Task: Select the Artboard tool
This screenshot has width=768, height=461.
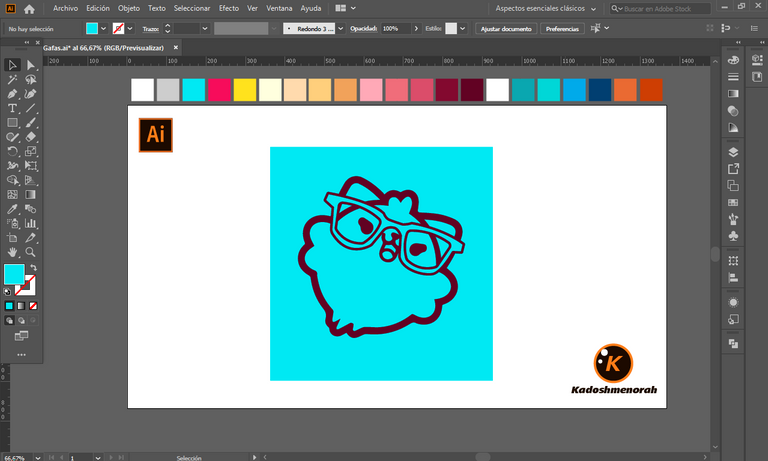Action: click(x=12, y=238)
